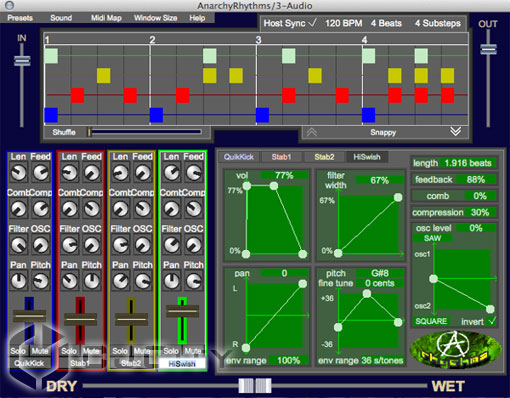Click HiSwish channel Comp knob

tap(194, 209)
